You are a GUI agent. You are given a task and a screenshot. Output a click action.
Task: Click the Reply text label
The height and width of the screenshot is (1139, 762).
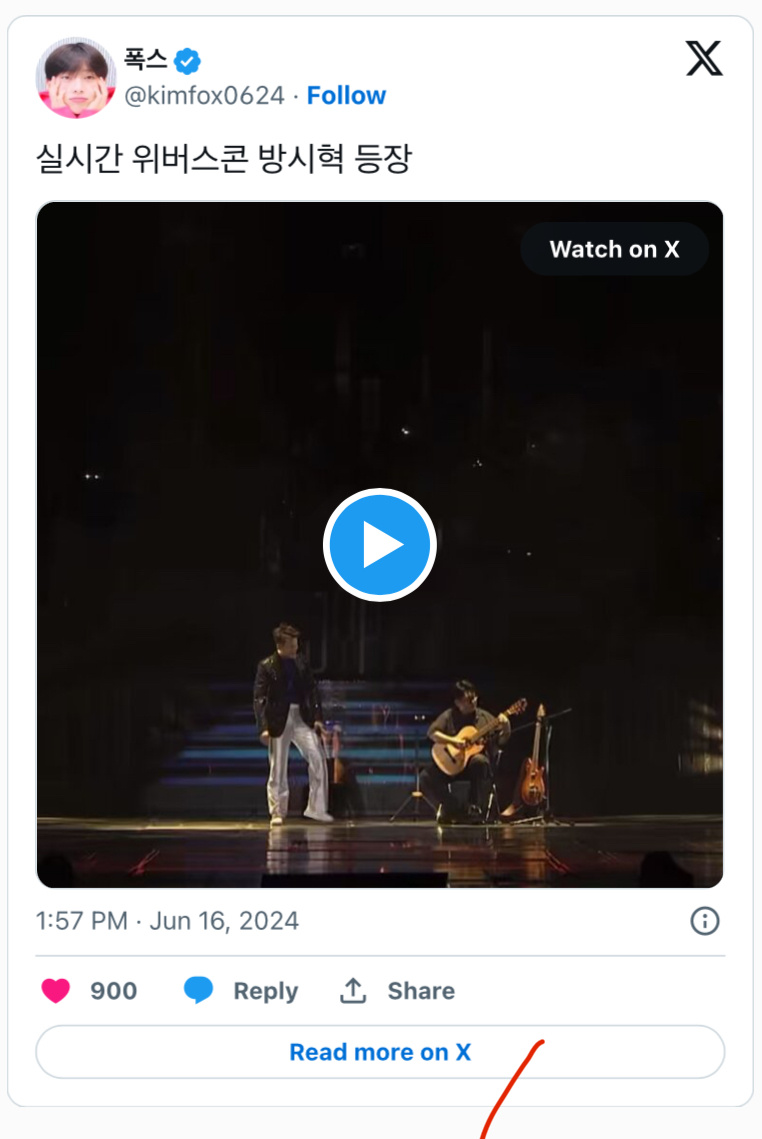(265, 991)
